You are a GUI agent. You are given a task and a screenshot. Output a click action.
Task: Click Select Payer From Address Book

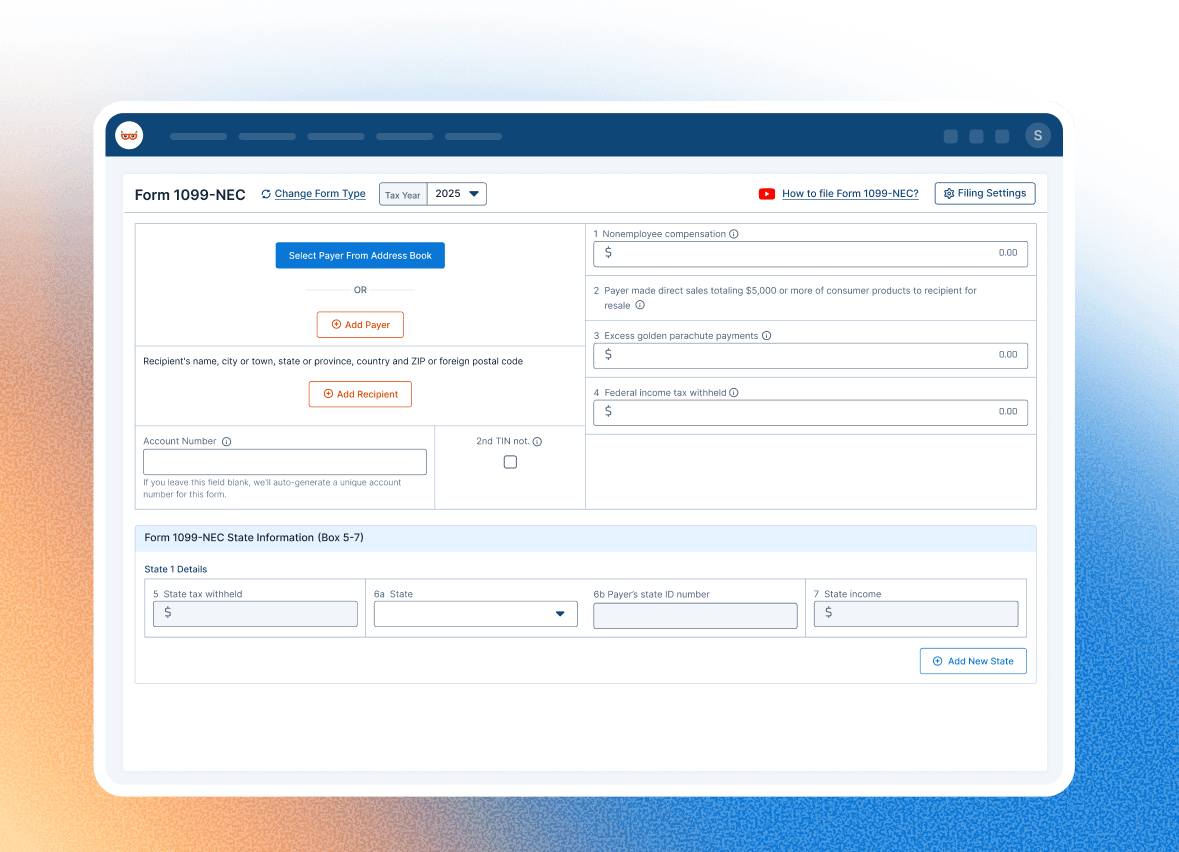tap(360, 255)
